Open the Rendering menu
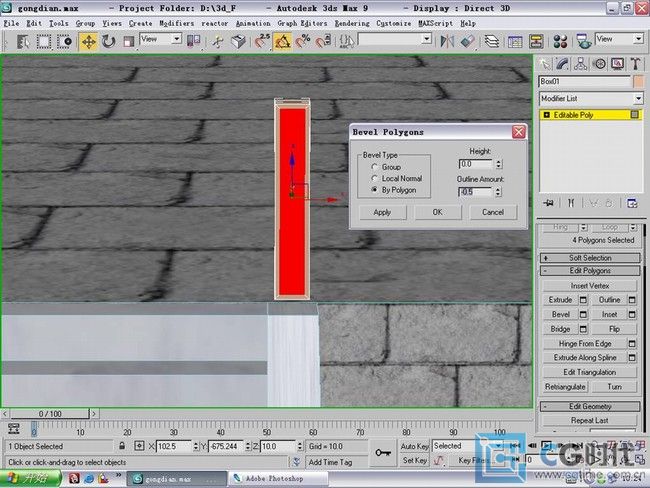Viewport: 650px width, 488px height. coord(352,24)
